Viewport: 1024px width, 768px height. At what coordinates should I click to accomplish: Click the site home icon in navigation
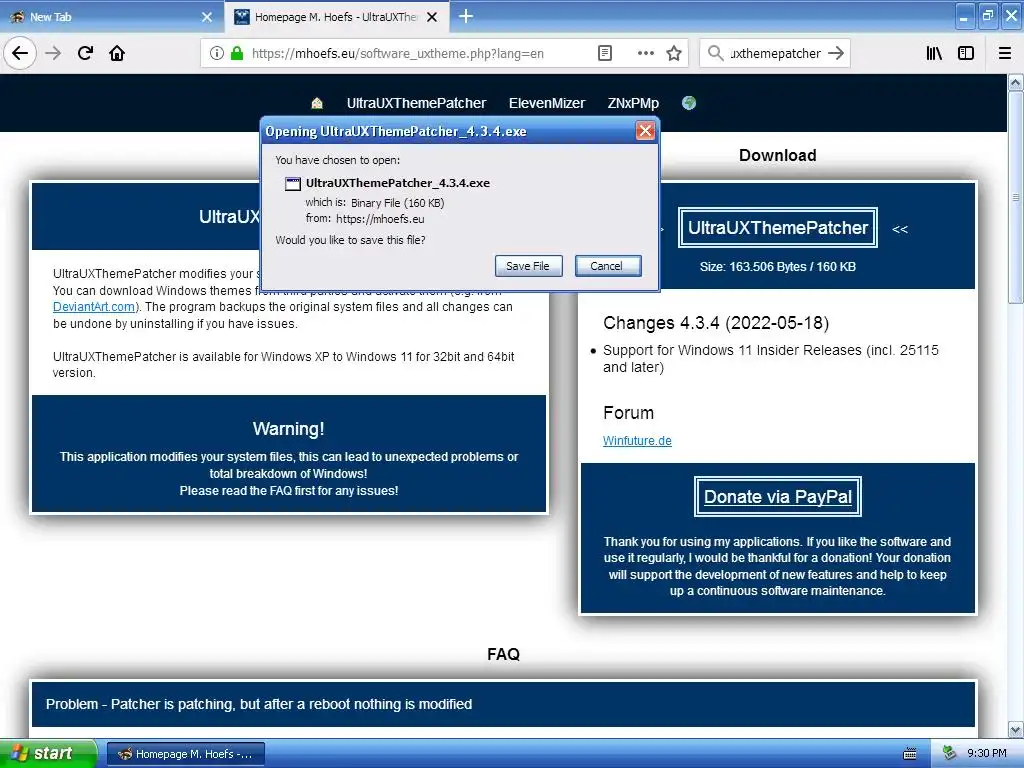[317, 103]
